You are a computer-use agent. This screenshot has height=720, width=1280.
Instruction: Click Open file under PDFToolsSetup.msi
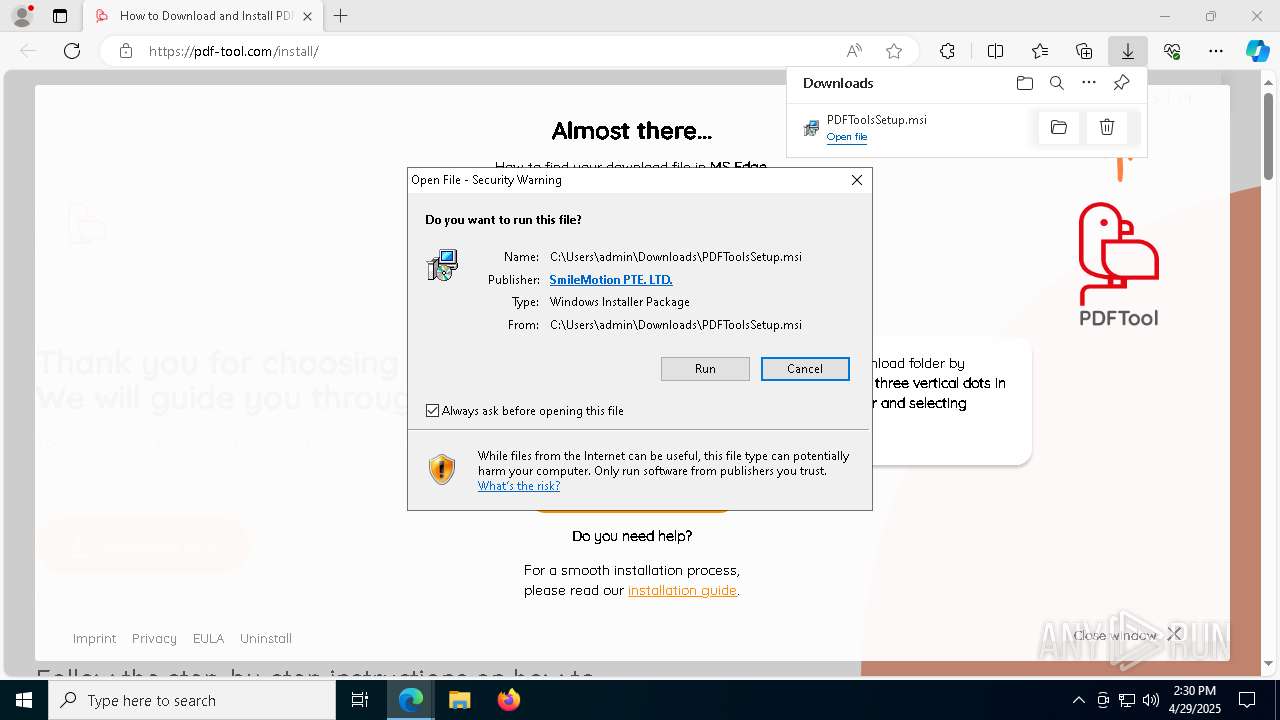coord(847,137)
